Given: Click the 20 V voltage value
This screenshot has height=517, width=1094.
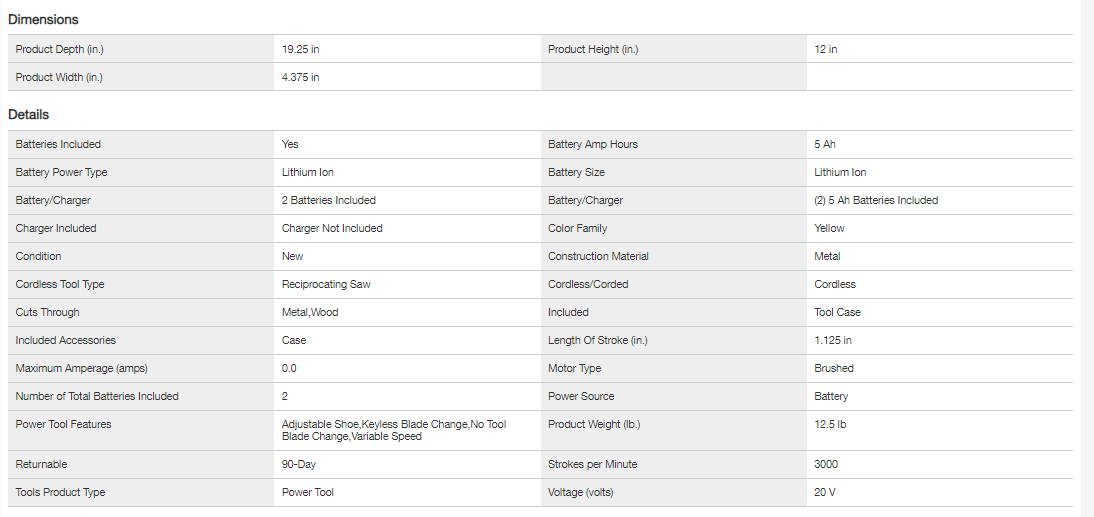Looking at the screenshot, I should (x=825, y=492).
